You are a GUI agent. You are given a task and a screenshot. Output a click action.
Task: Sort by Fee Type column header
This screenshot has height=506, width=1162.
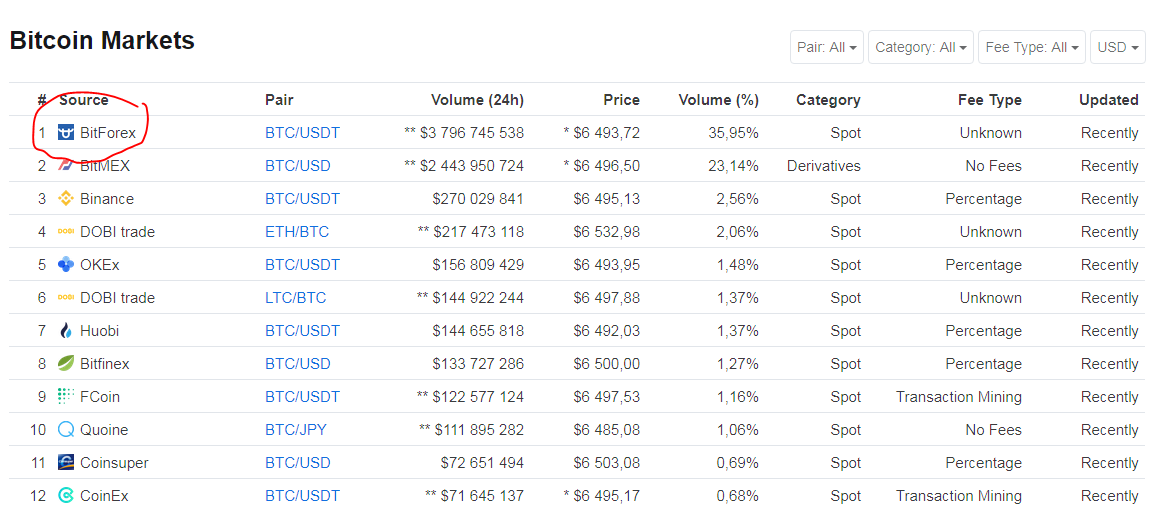point(989,100)
